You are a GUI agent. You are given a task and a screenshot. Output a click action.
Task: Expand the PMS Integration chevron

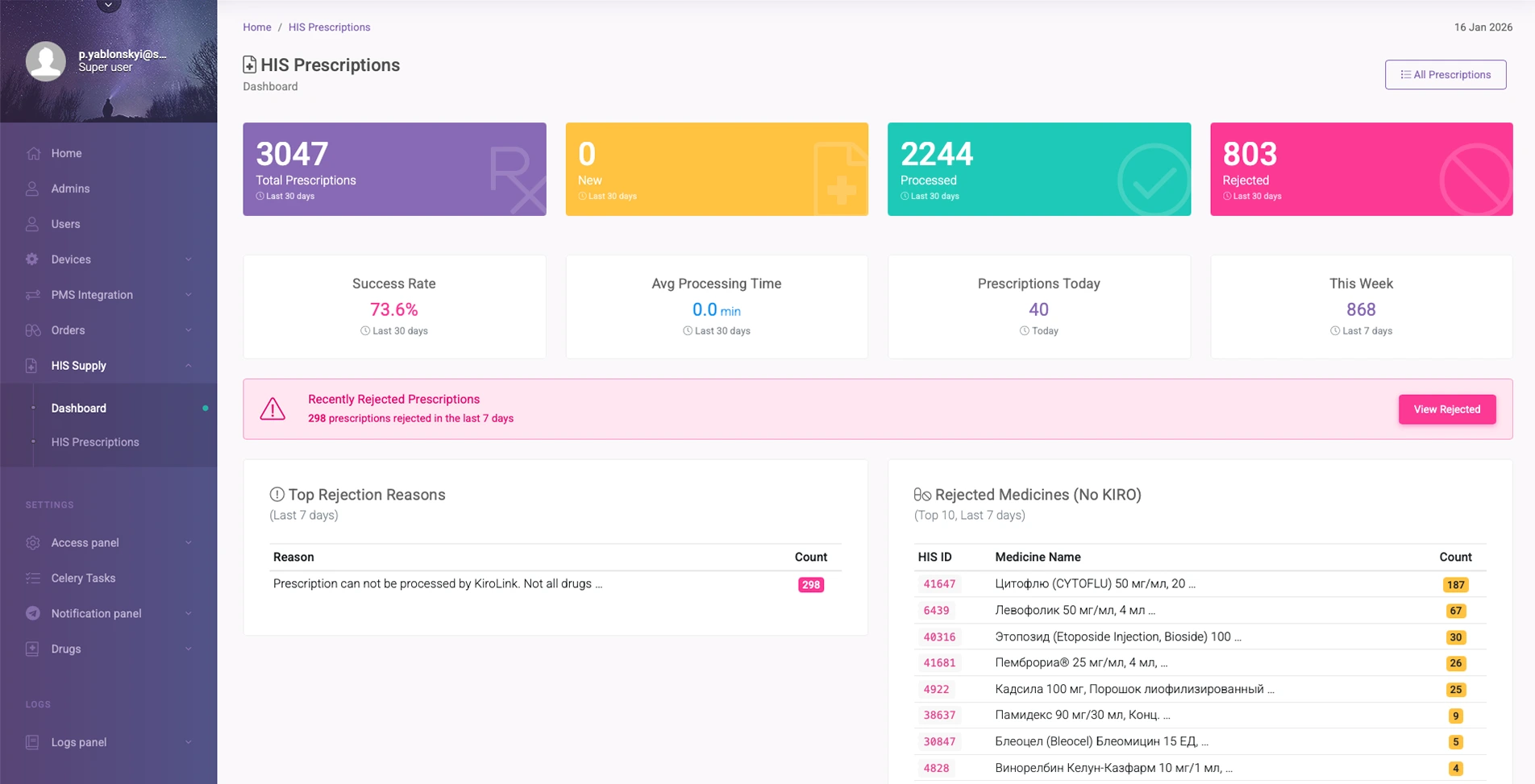[x=189, y=295]
